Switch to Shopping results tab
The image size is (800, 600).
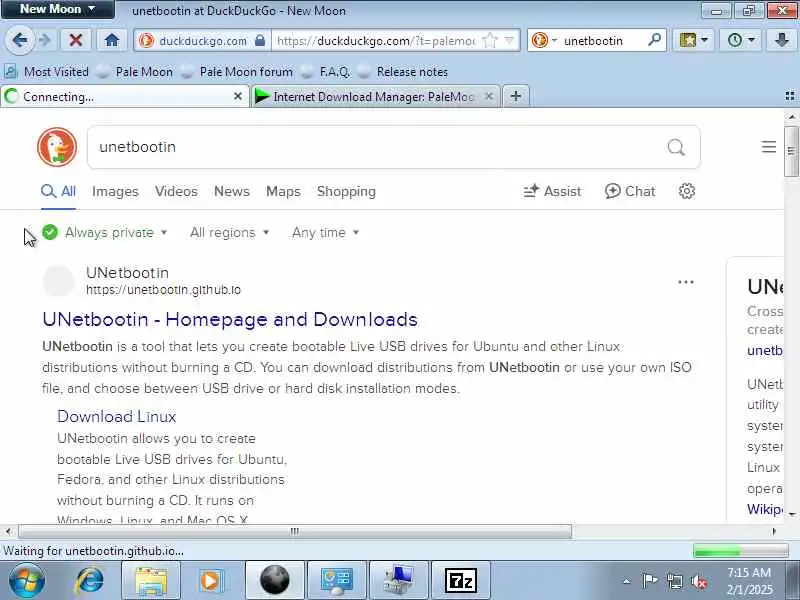pyautogui.click(x=346, y=191)
